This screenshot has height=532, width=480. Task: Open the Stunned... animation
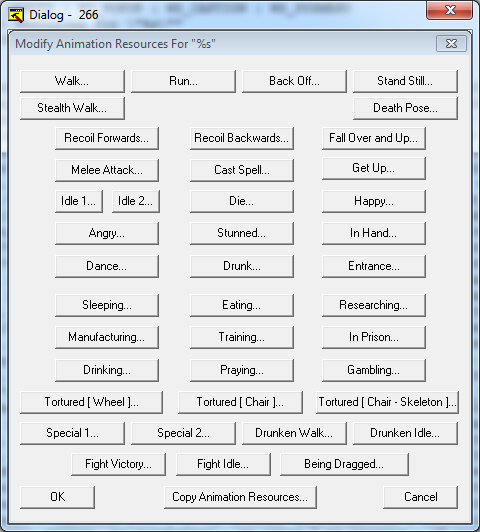click(242, 233)
